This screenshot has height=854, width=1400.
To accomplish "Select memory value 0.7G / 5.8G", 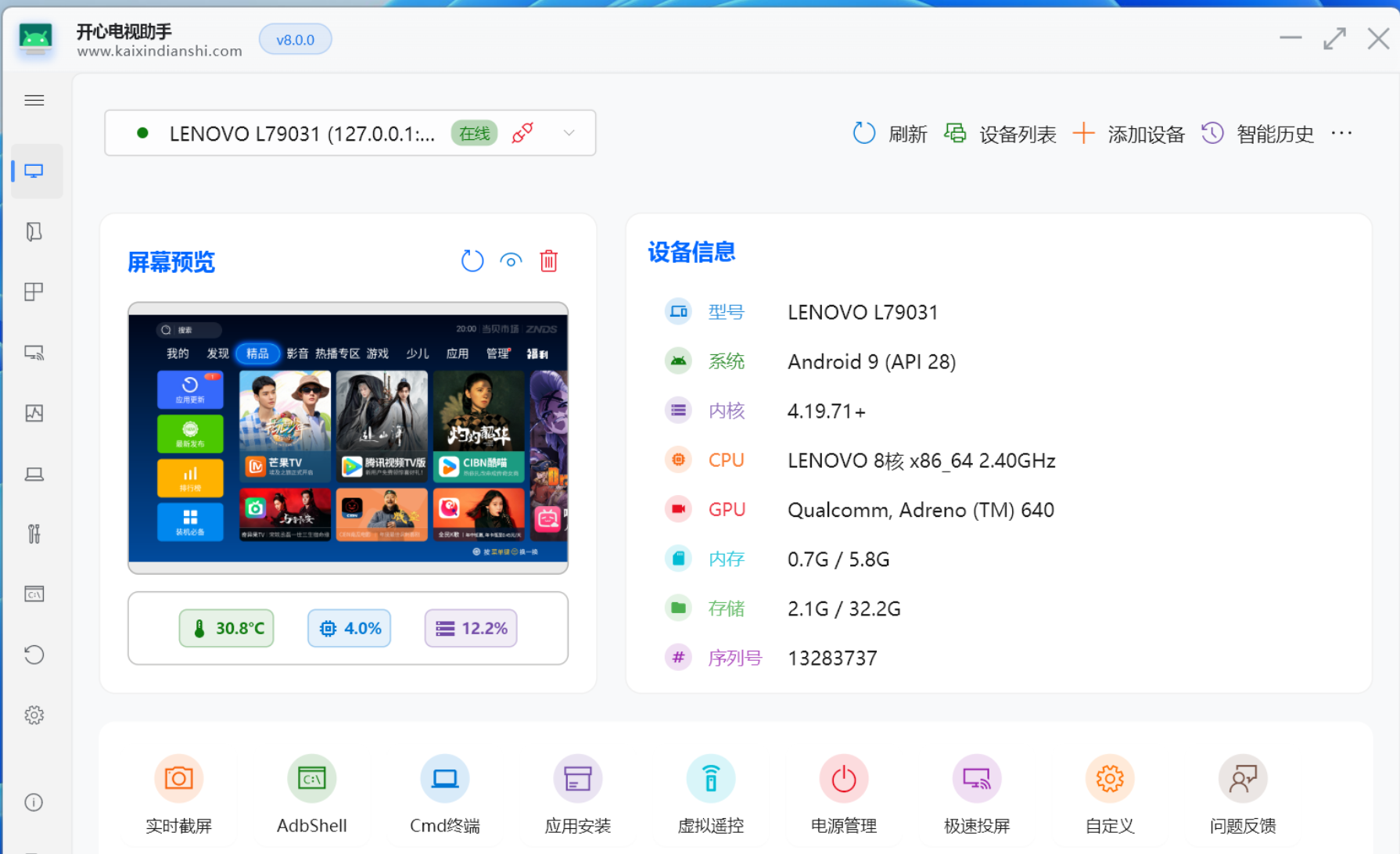I will click(x=838, y=559).
